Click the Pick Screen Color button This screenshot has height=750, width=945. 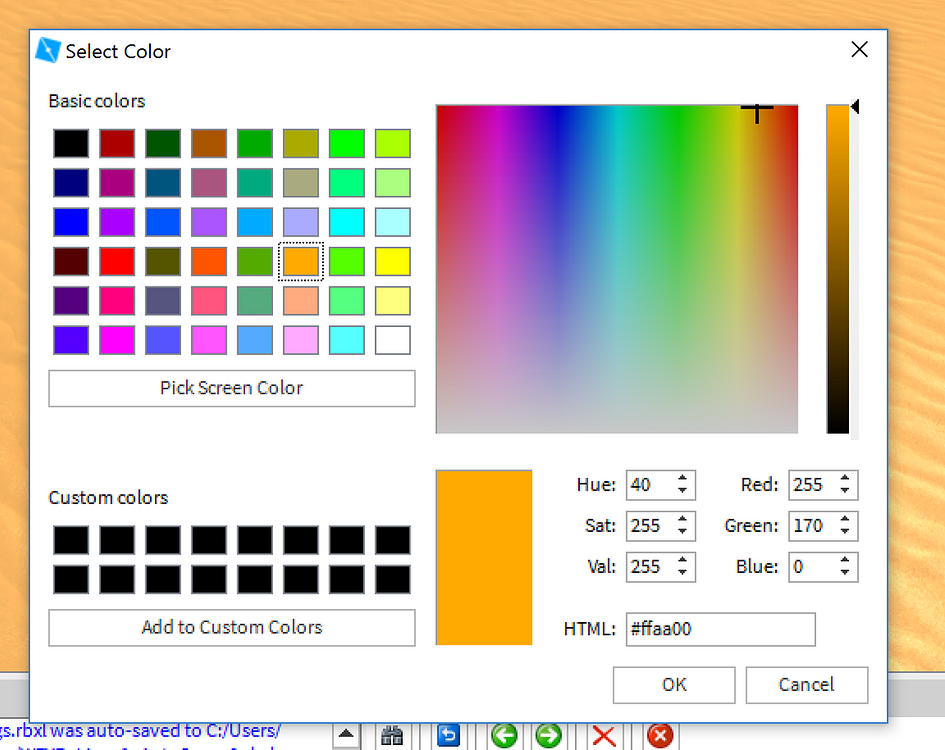coord(231,388)
